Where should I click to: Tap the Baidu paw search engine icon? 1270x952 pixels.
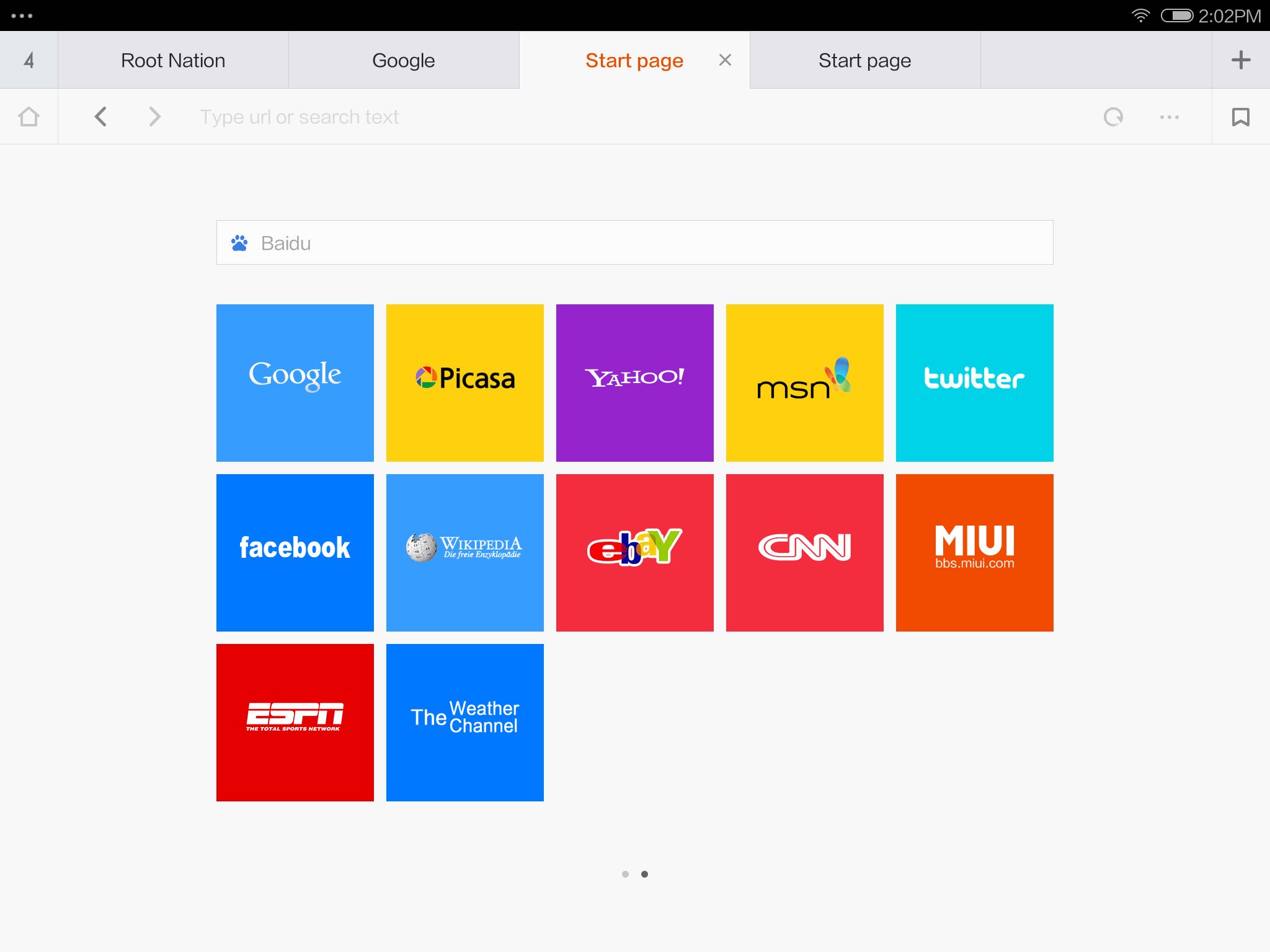[239, 243]
